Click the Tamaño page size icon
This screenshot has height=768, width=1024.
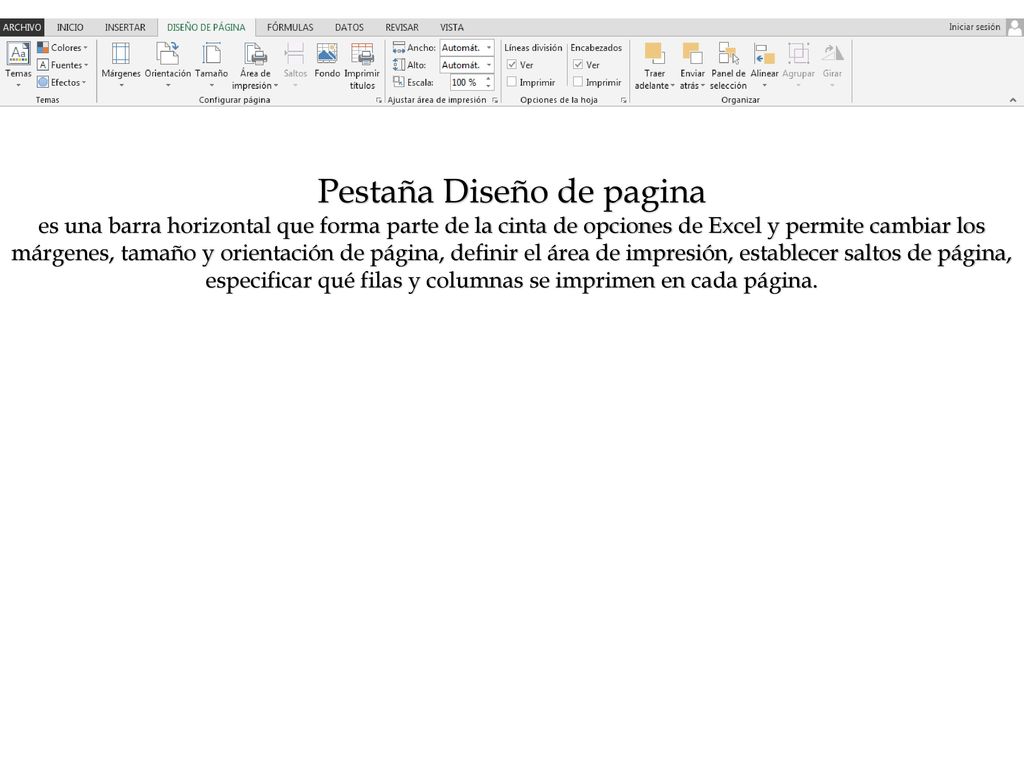click(x=212, y=54)
